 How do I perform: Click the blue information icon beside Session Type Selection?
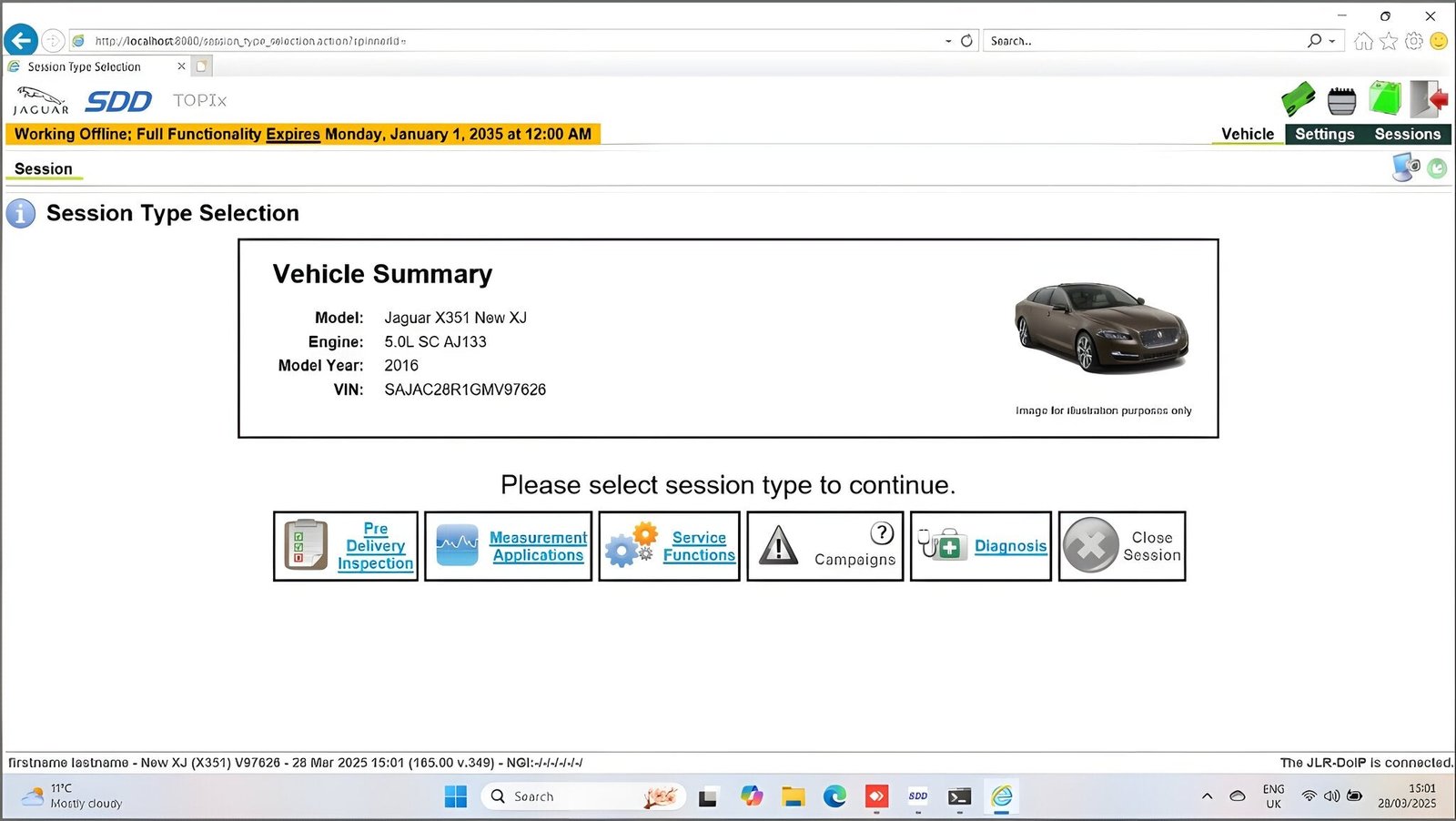[x=21, y=213]
